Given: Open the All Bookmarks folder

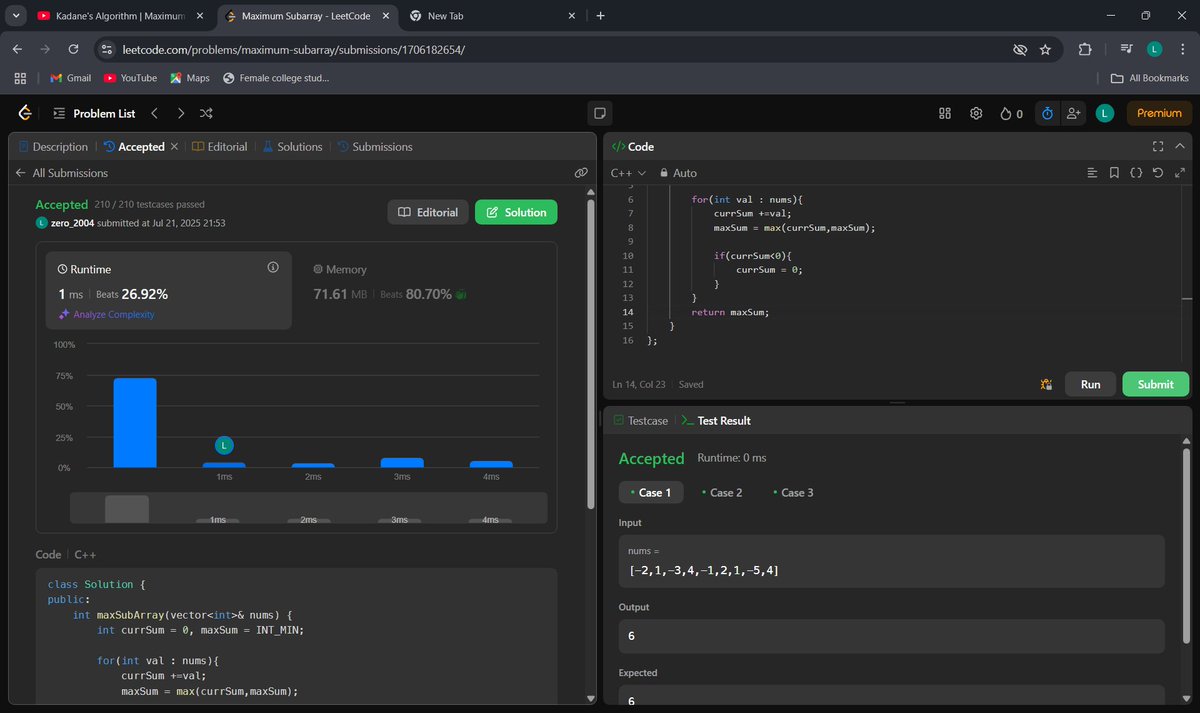Looking at the screenshot, I should [x=1150, y=78].
